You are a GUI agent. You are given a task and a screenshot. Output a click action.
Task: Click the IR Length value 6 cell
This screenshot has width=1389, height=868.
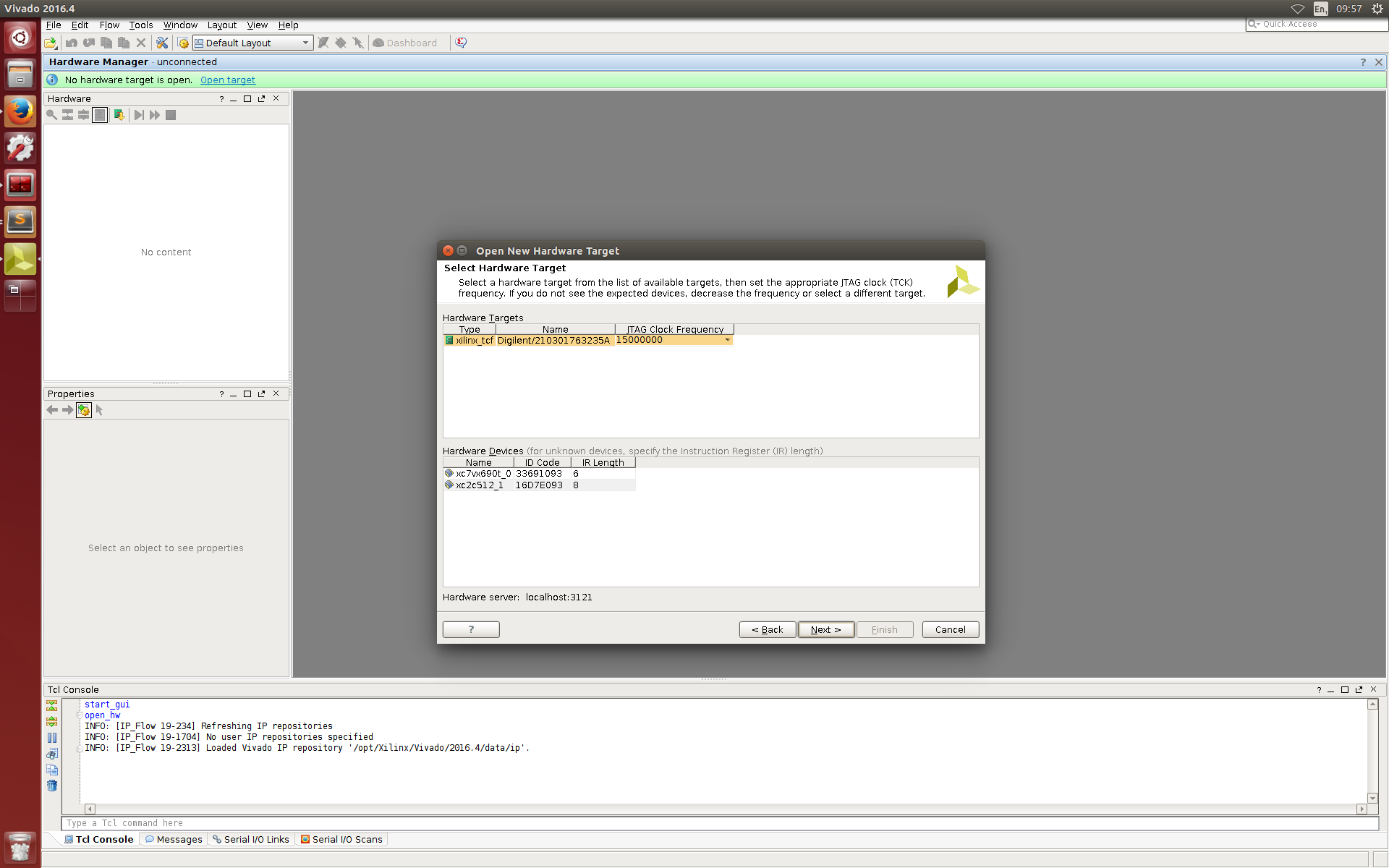603,474
